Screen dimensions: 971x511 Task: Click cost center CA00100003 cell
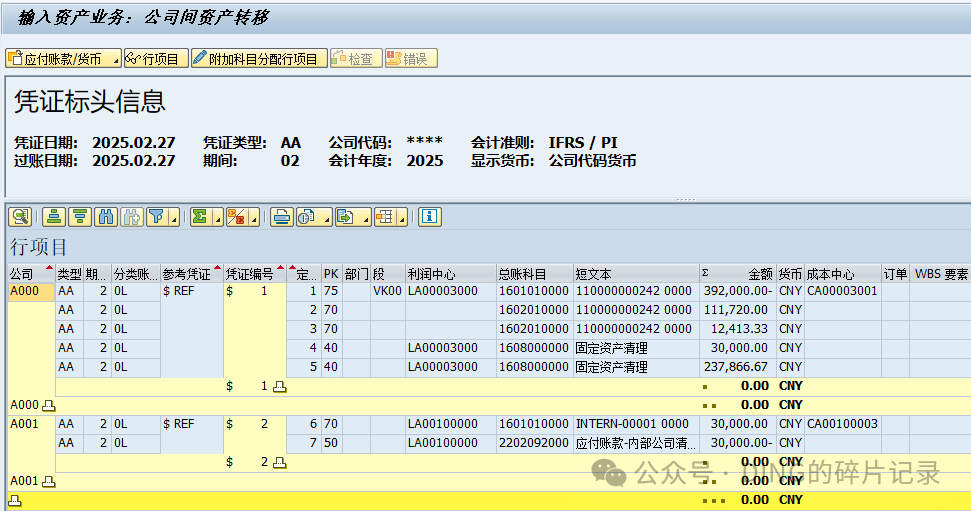coord(843,424)
